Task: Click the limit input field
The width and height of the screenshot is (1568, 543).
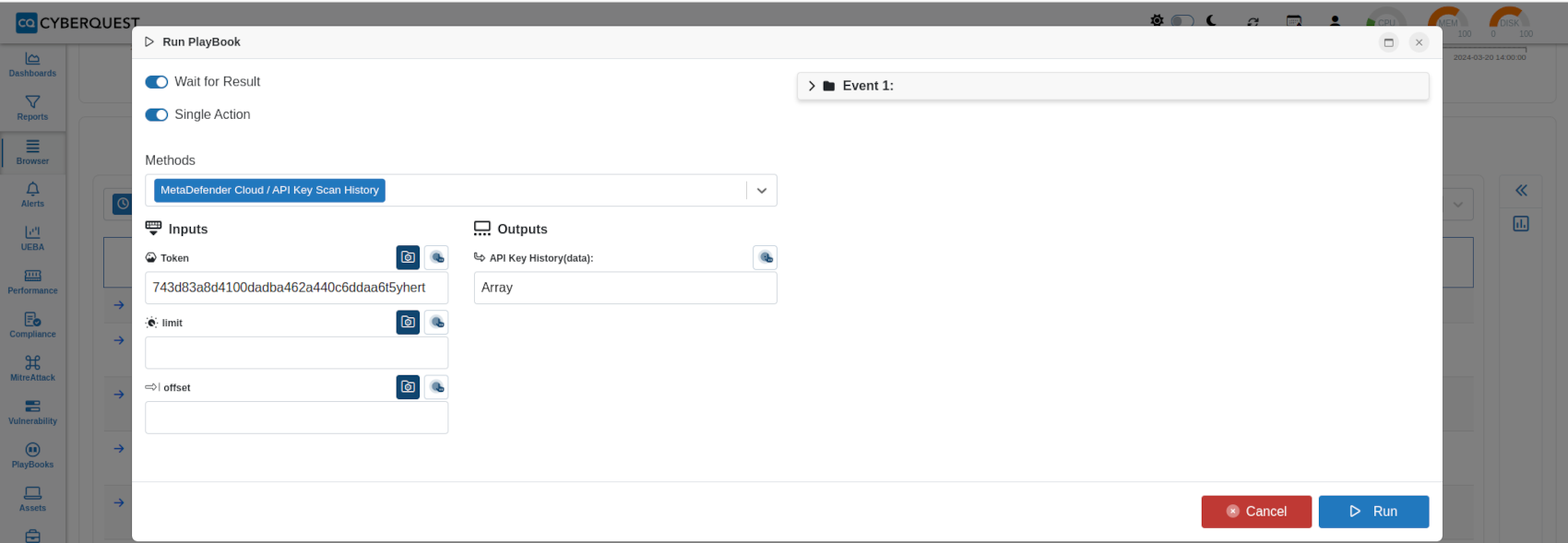Action: 296,352
